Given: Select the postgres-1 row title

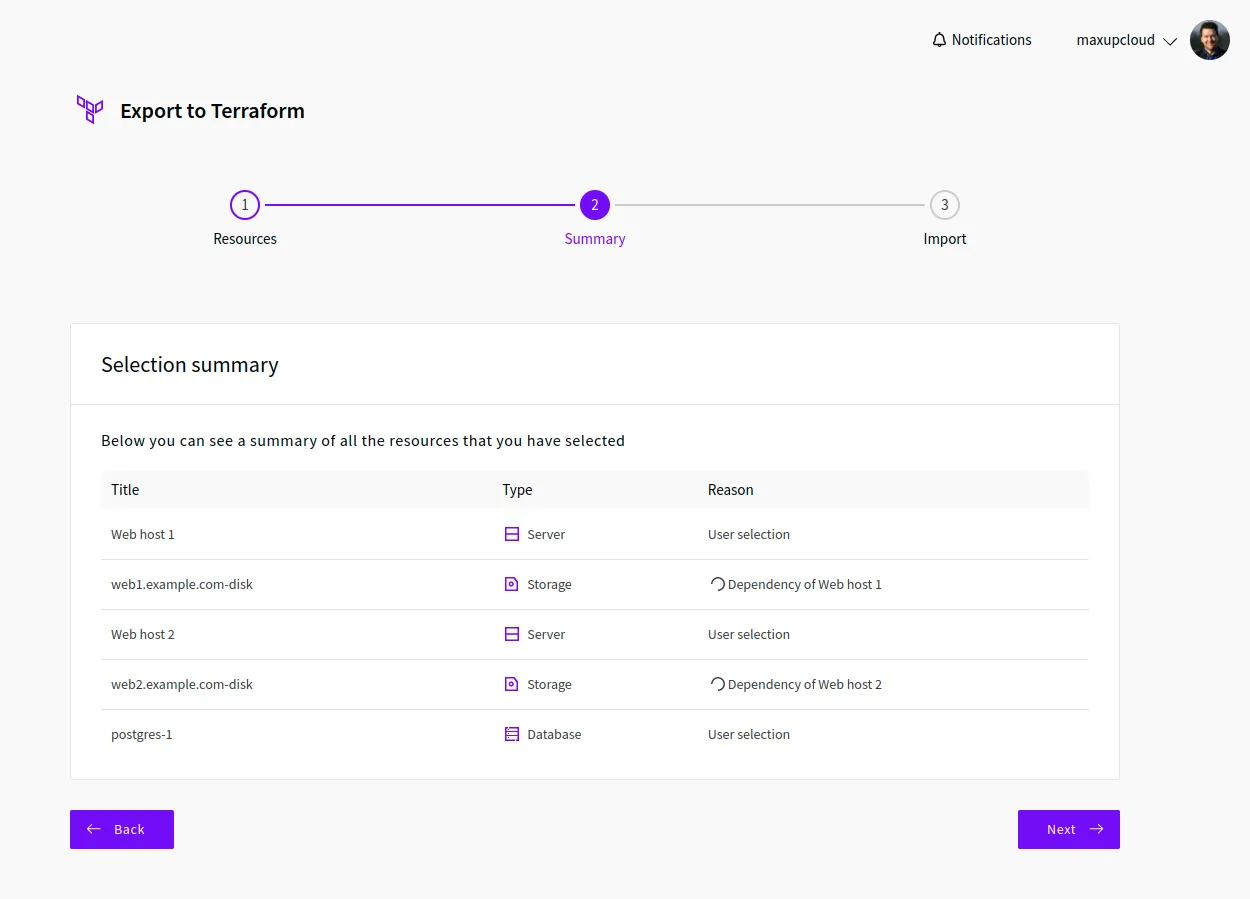Looking at the screenshot, I should [x=142, y=735].
